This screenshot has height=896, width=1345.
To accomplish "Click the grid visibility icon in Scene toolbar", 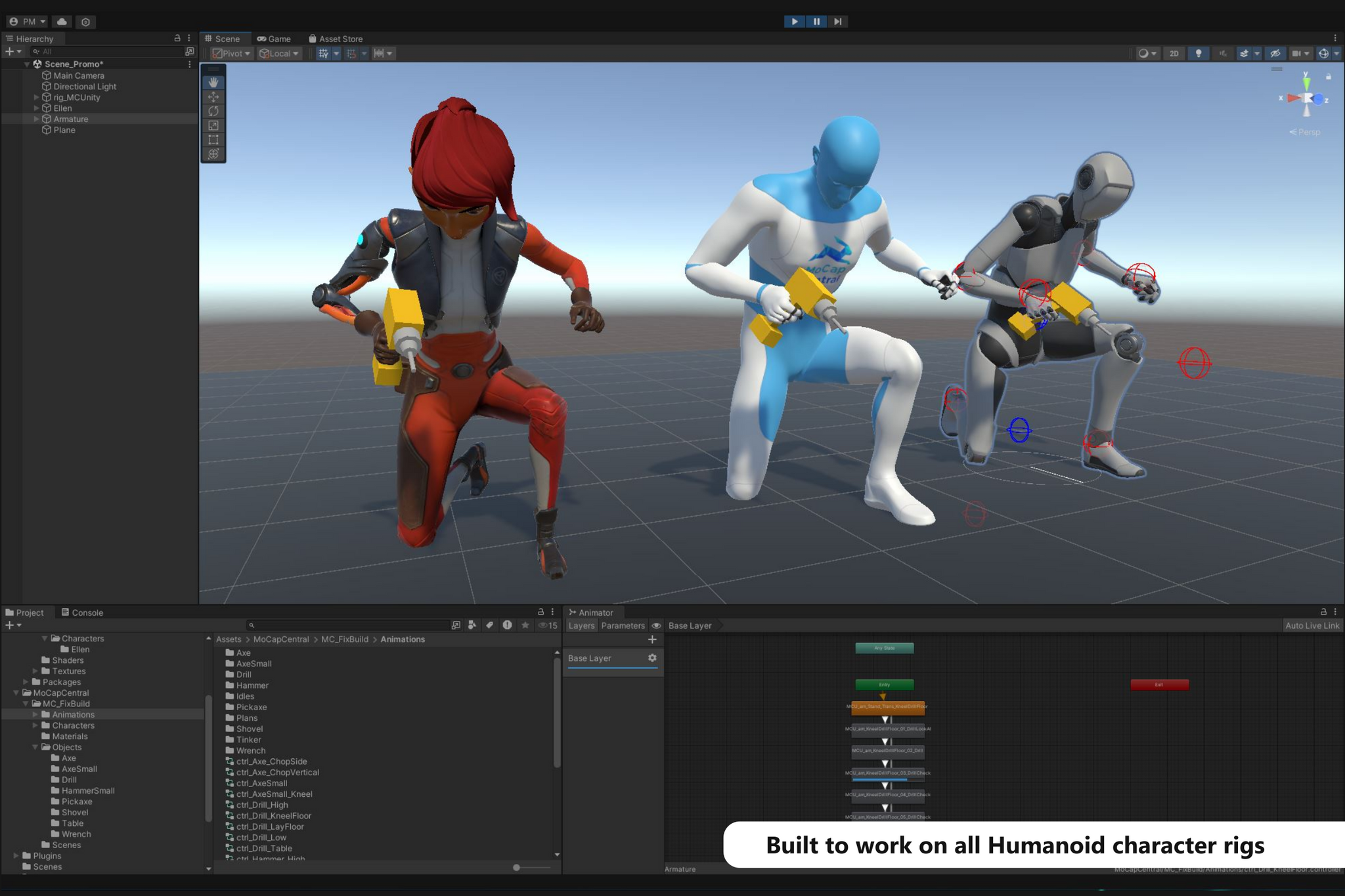I will pyautogui.click(x=324, y=53).
